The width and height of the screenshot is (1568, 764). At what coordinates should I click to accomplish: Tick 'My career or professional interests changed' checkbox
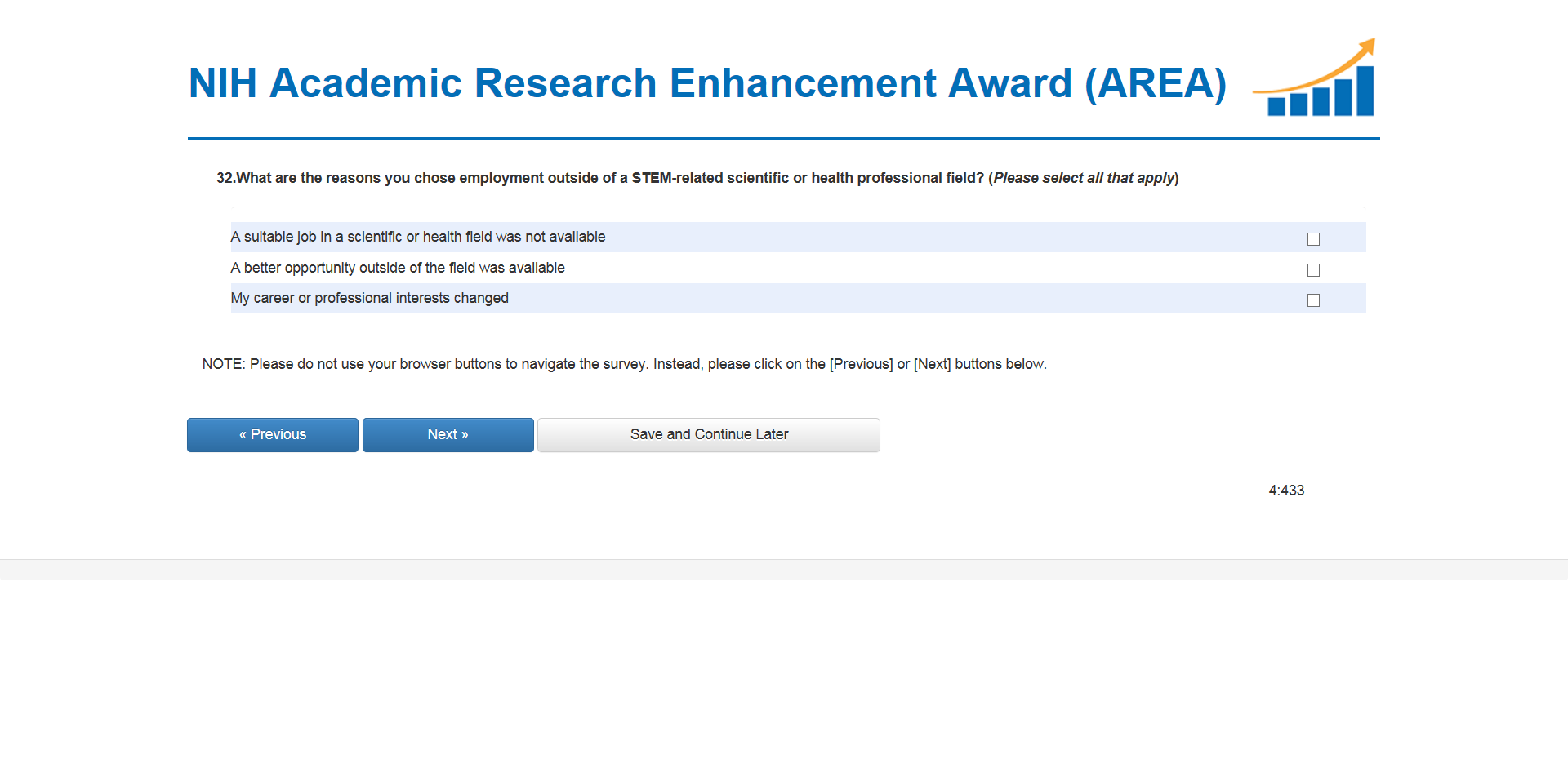tap(1313, 300)
